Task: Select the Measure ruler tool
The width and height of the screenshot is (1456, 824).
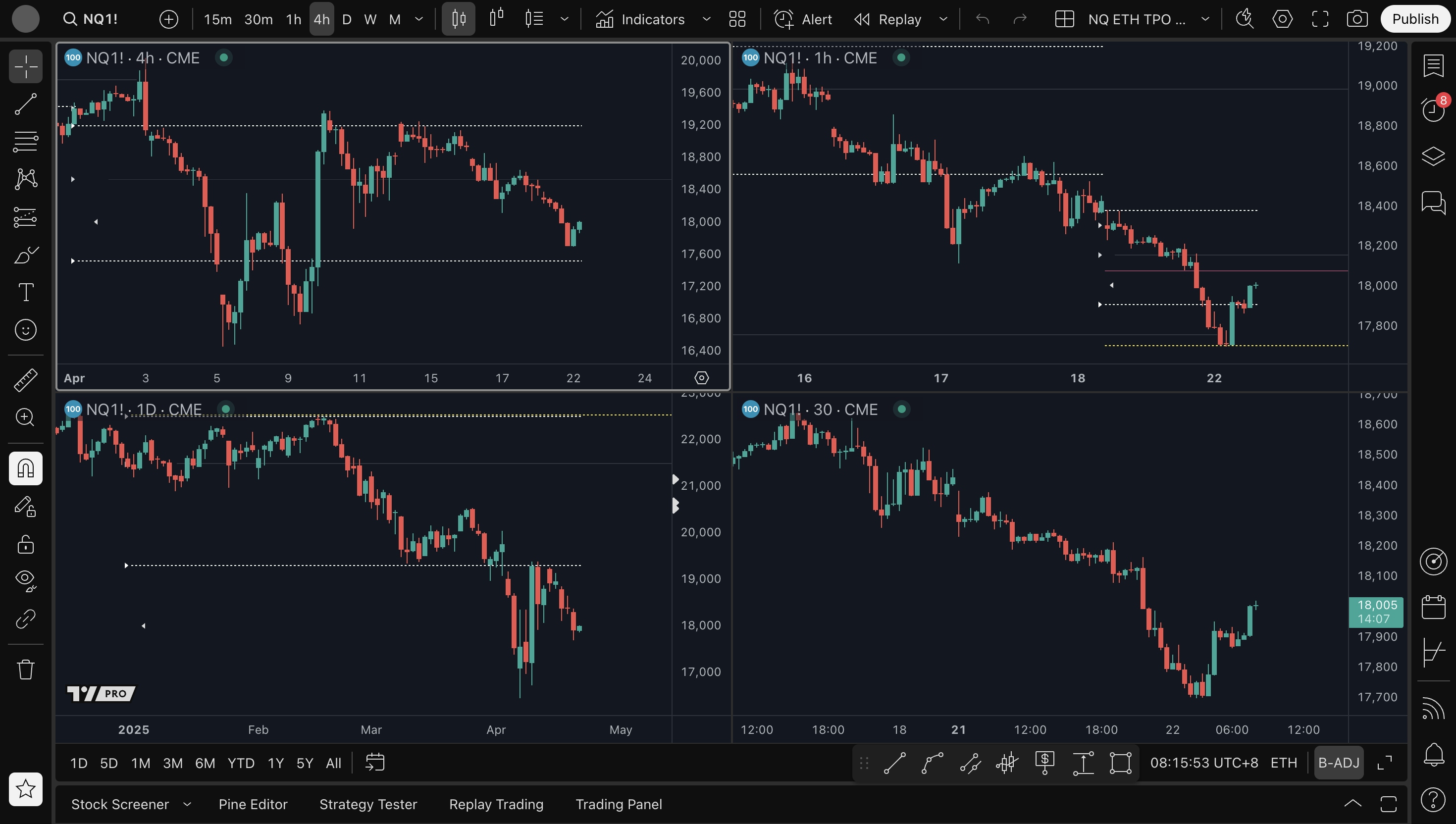Action: [25, 380]
